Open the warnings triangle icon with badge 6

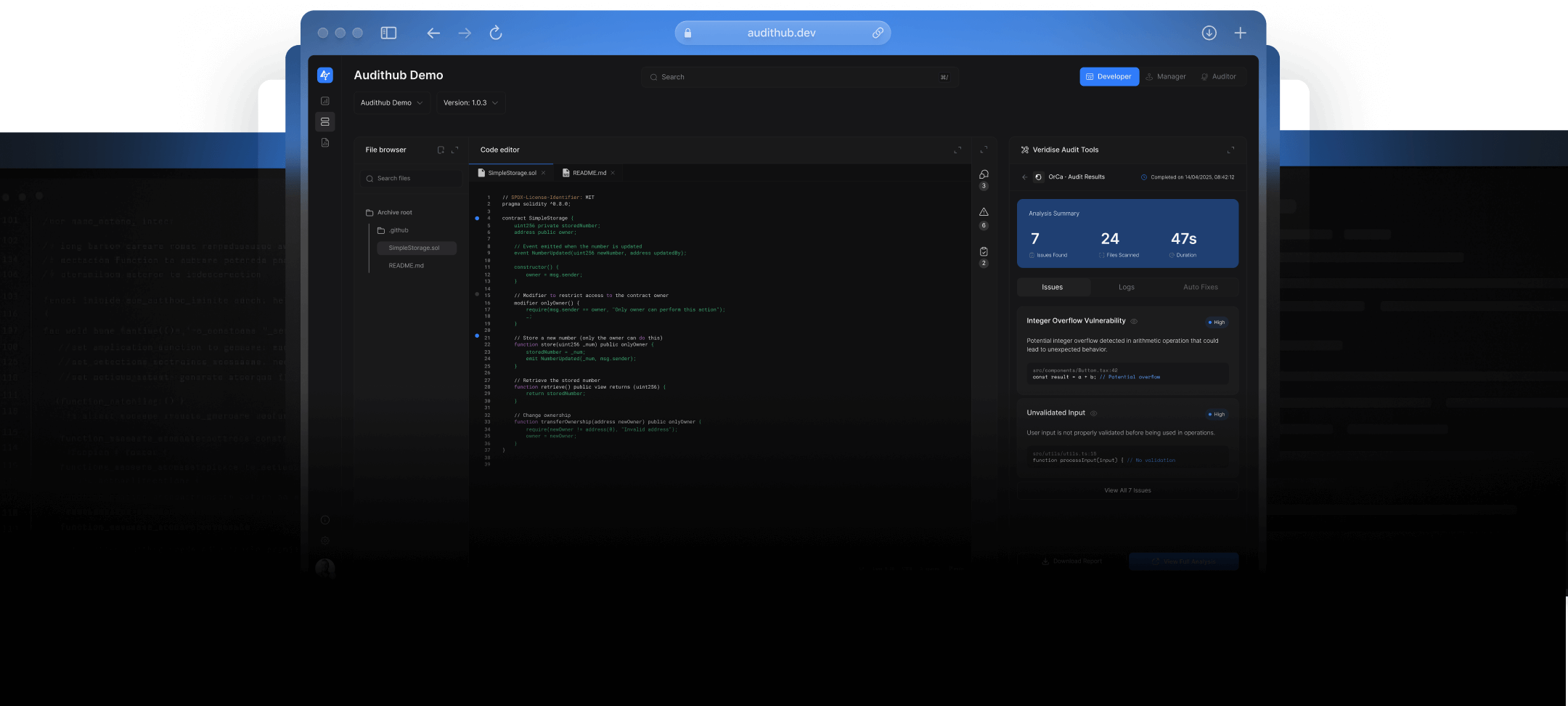[984, 212]
